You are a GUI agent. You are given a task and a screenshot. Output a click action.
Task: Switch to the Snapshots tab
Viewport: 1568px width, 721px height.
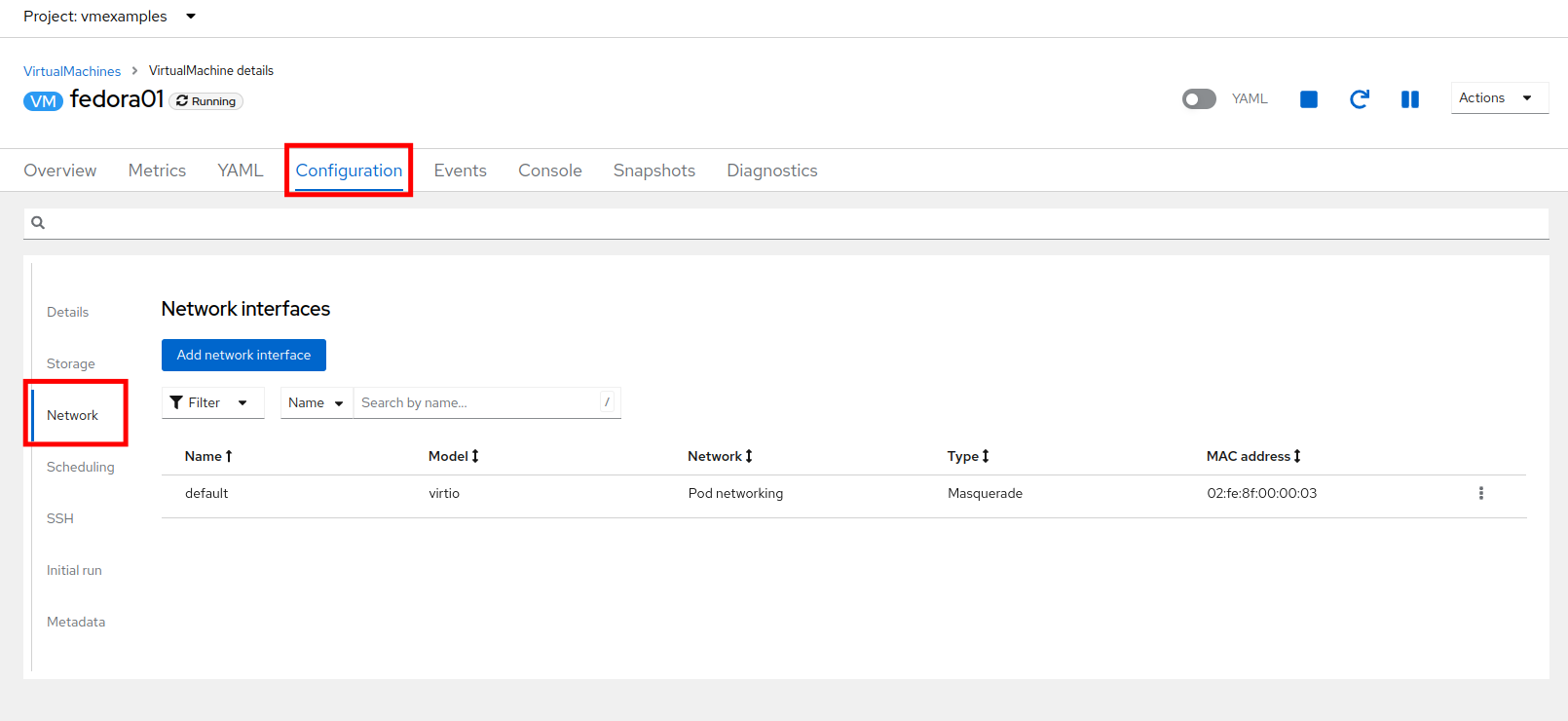point(654,171)
